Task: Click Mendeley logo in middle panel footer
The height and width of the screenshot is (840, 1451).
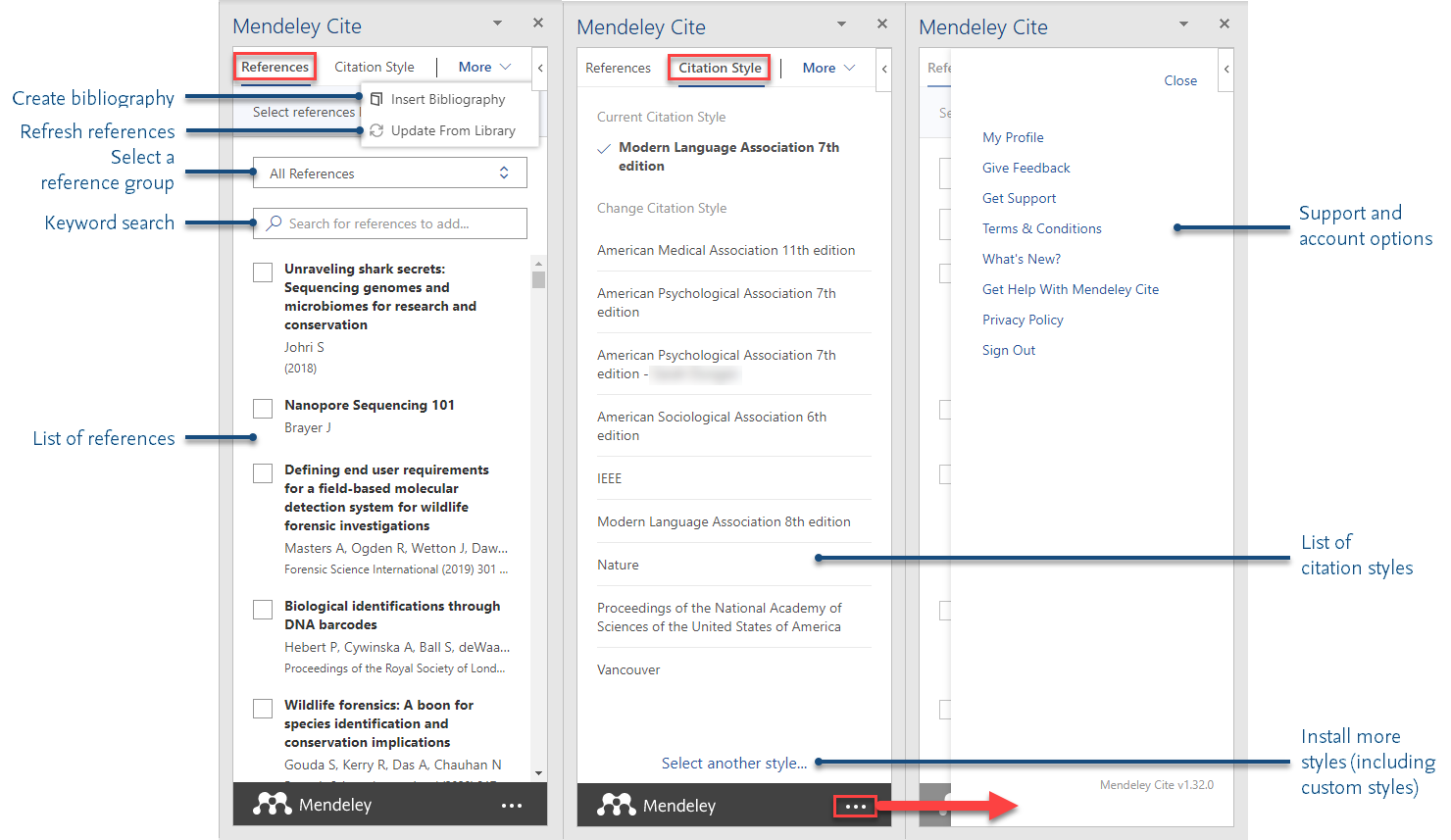Action: click(x=617, y=806)
